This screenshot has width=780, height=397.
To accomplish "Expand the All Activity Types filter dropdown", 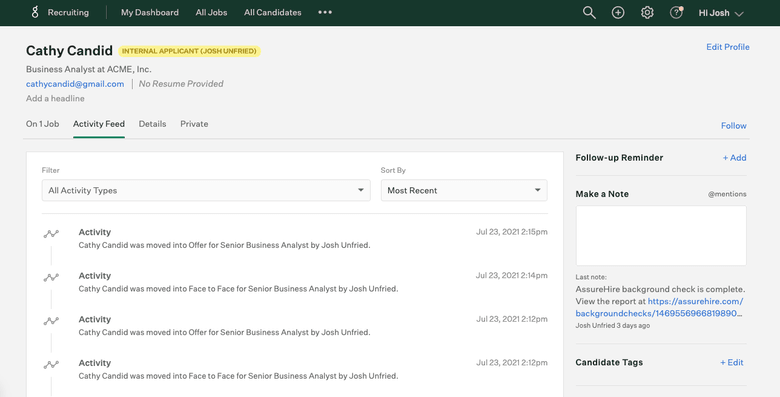I will [x=206, y=191].
